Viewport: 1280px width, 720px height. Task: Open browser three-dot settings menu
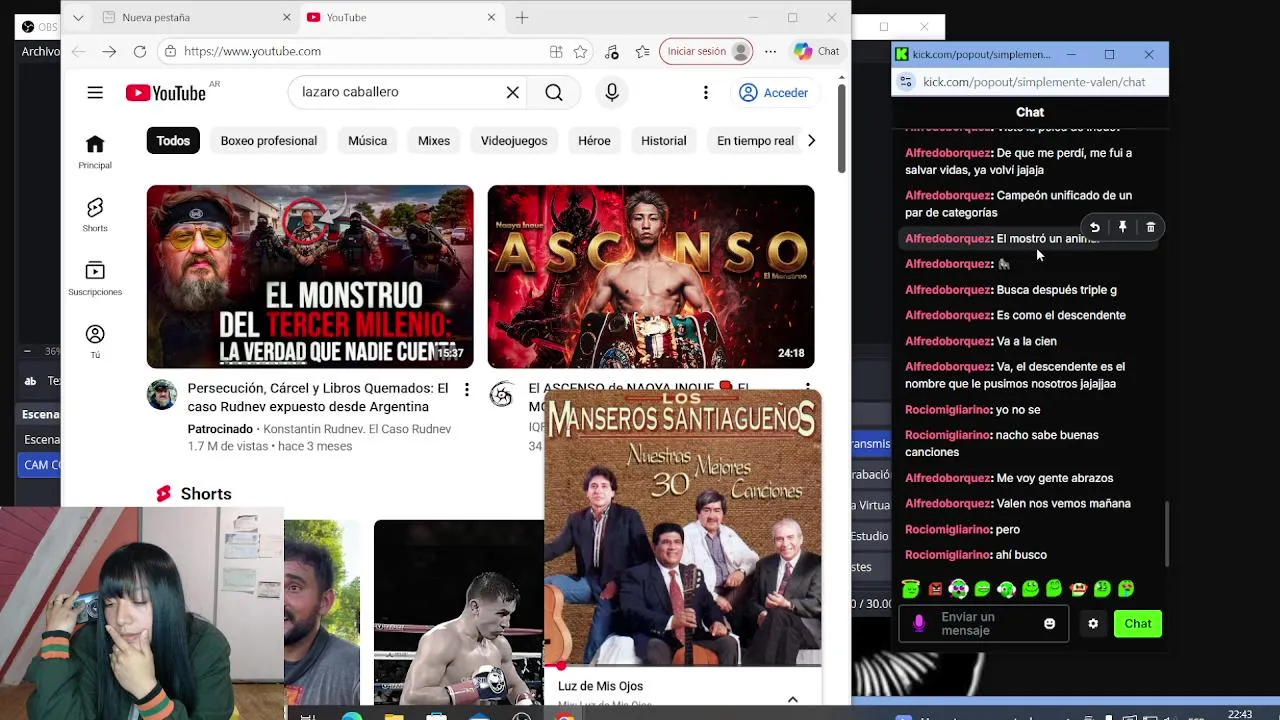[x=770, y=51]
